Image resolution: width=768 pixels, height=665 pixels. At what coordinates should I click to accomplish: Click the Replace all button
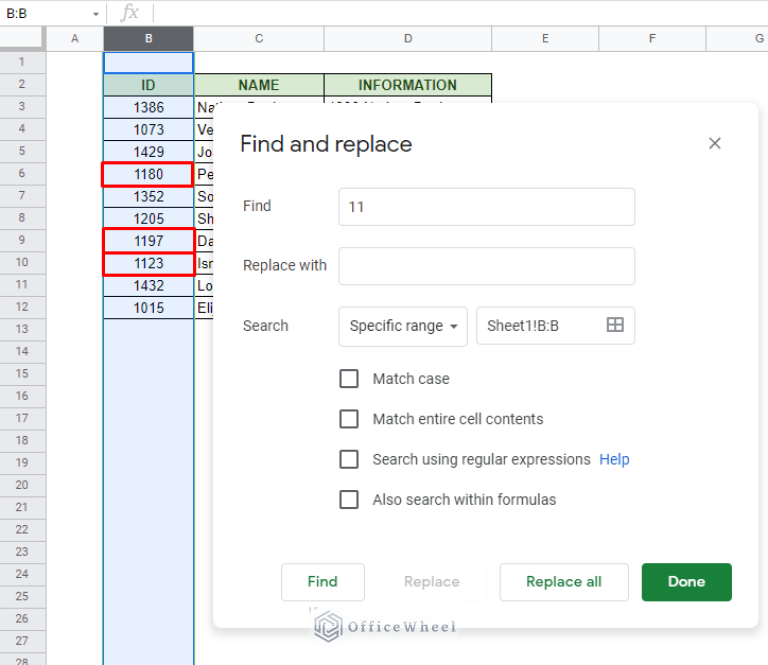[564, 582]
